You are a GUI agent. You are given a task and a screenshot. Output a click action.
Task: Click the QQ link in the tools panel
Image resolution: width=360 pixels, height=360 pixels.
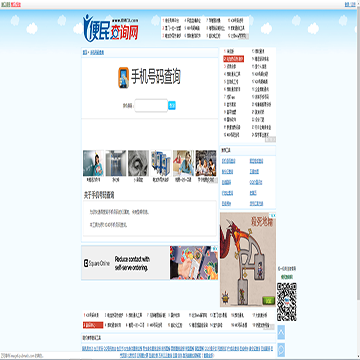click(256, 182)
